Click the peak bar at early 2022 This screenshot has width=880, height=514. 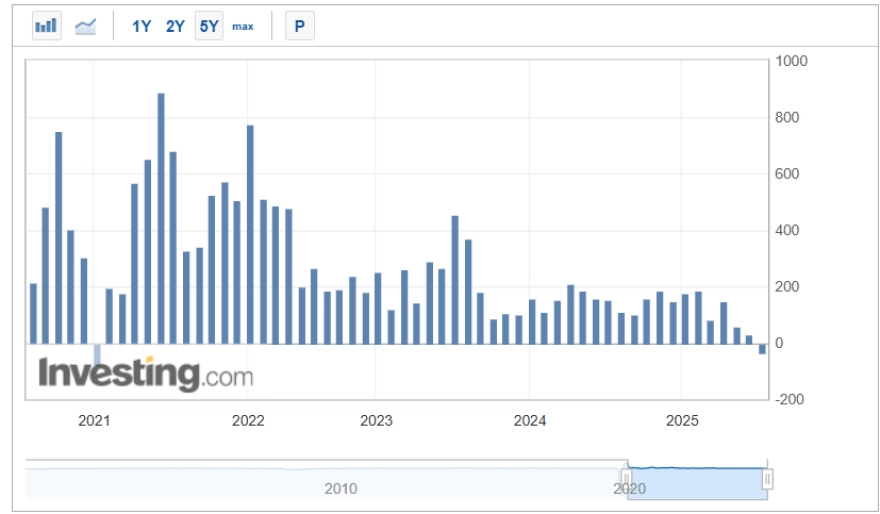pyautogui.click(x=250, y=234)
